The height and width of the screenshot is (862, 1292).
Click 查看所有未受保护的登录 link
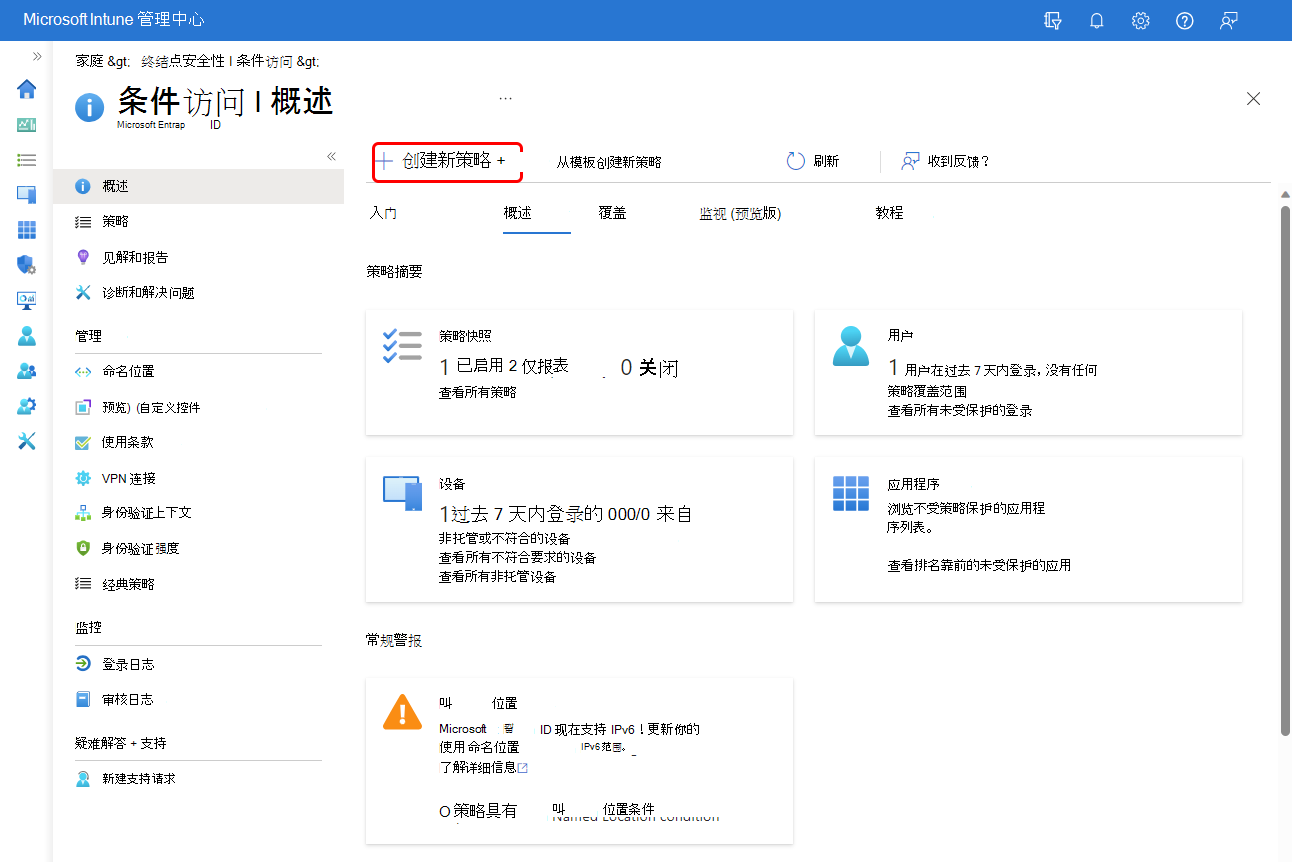click(x=960, y=410)
